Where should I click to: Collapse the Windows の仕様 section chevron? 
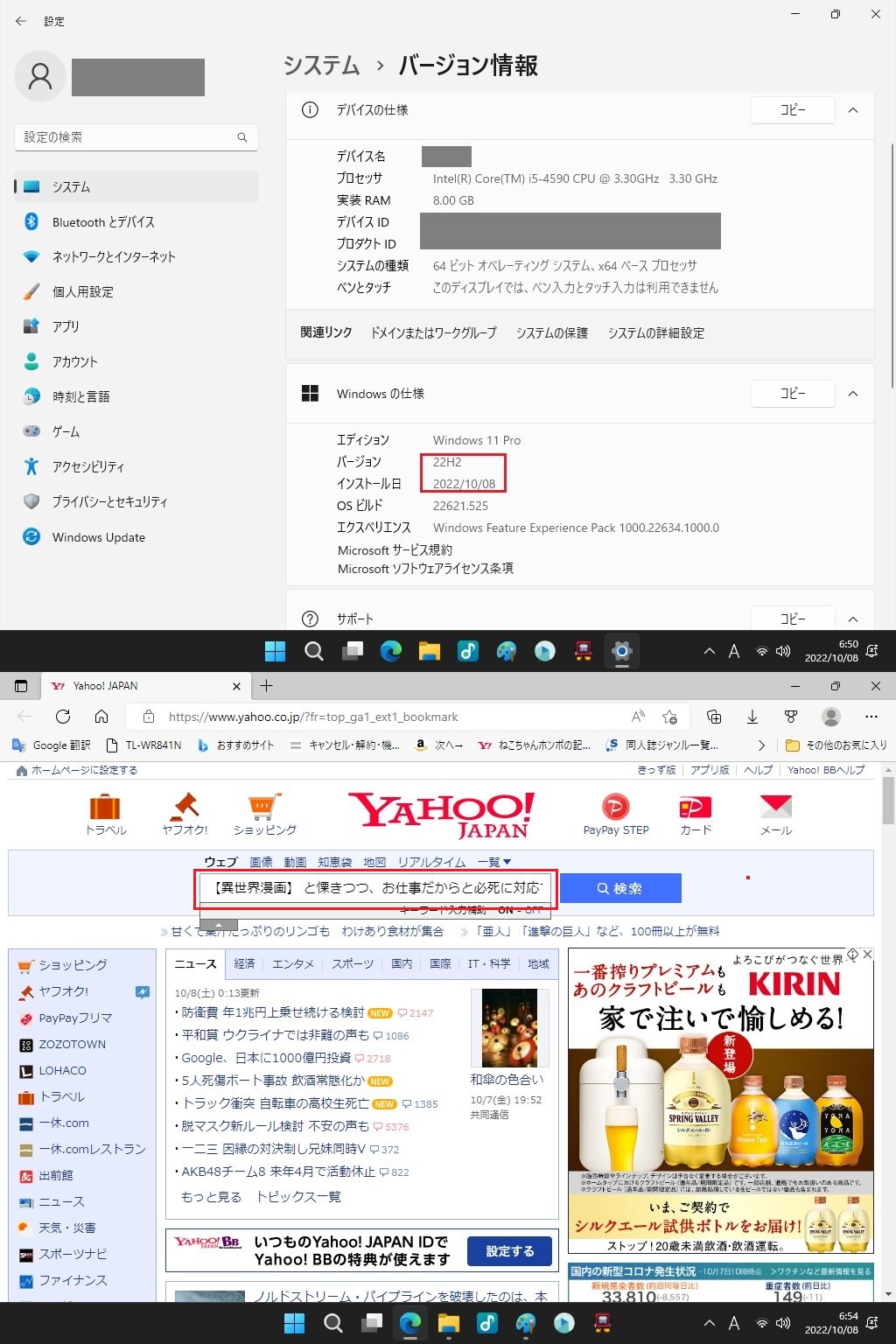point(853,394)
